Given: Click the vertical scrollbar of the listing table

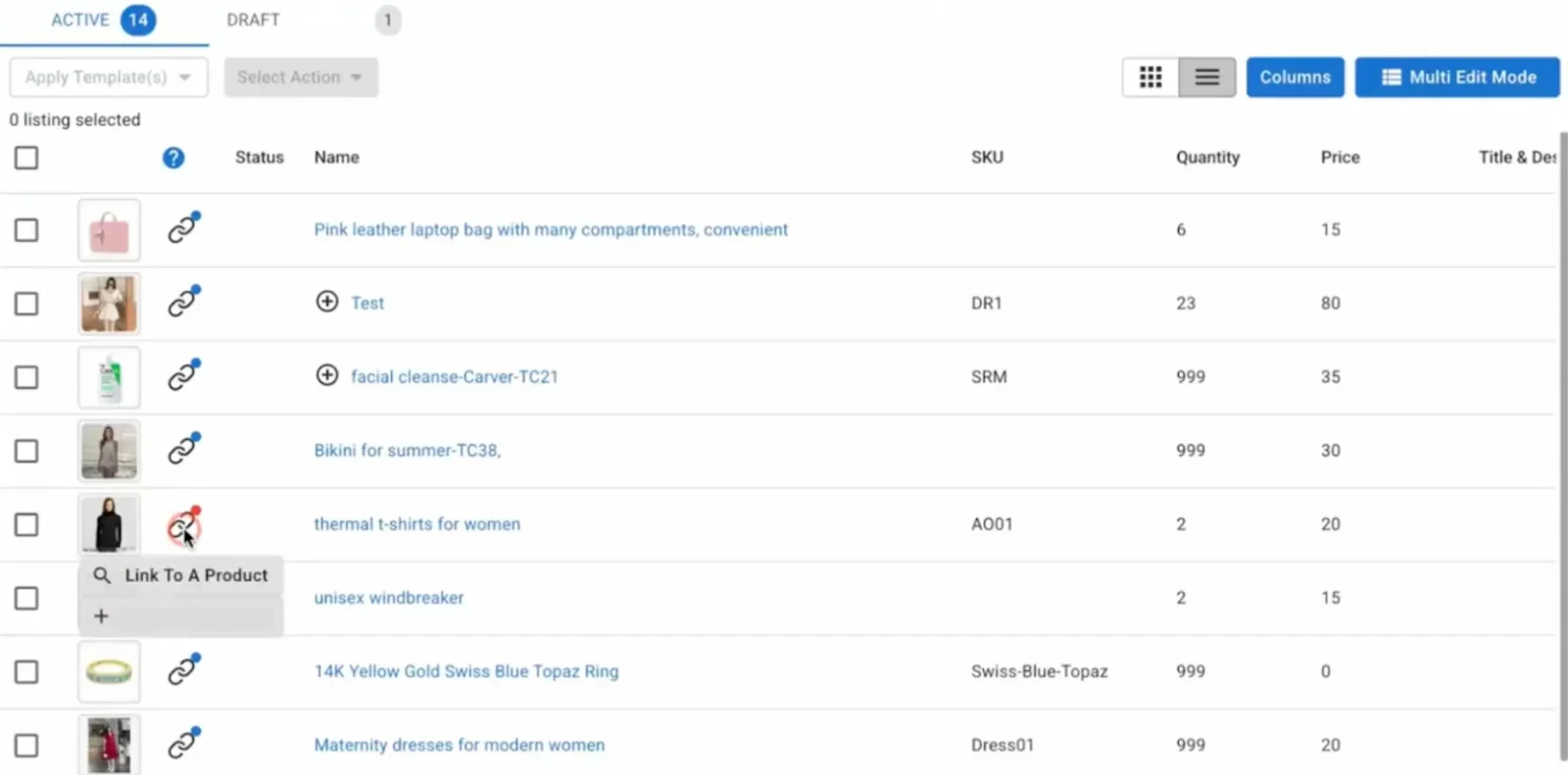Looking at the screenshot, I should coord(1562,446).
